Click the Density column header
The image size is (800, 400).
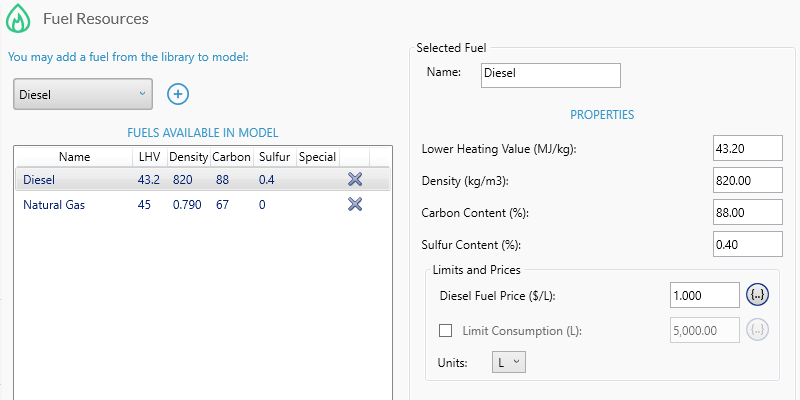(x=188, y=157)
